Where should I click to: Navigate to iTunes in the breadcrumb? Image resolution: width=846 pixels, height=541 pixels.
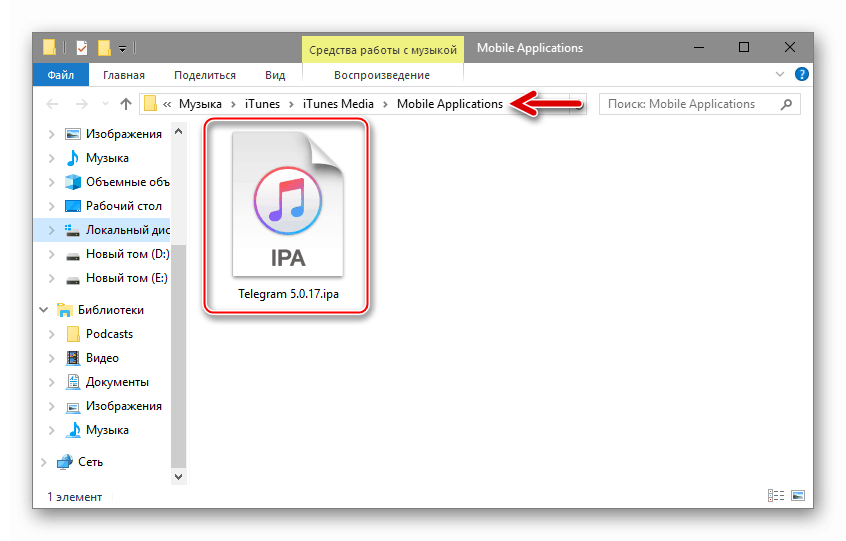[x=262, y=104]
